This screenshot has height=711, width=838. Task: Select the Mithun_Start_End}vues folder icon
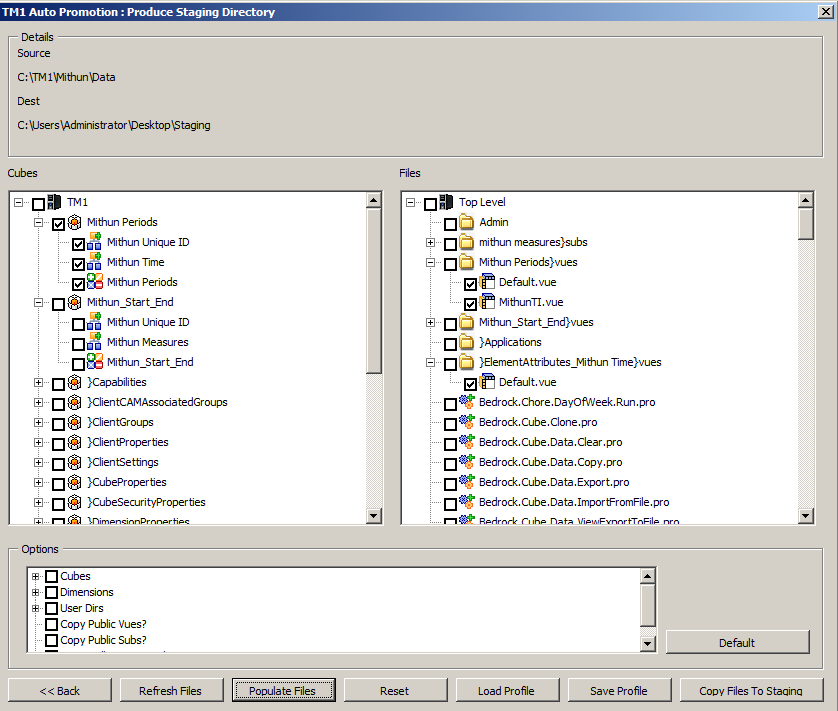(467, 322)
